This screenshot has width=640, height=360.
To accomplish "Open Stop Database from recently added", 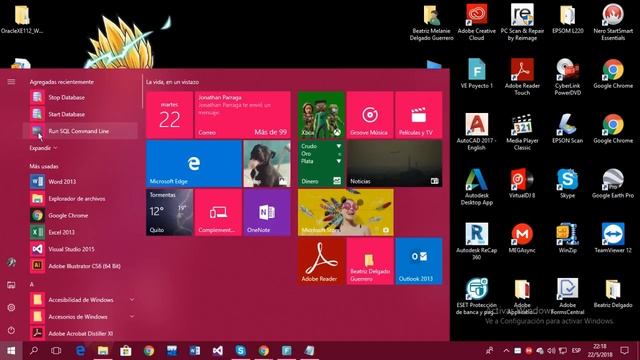I will pos(80,97).
